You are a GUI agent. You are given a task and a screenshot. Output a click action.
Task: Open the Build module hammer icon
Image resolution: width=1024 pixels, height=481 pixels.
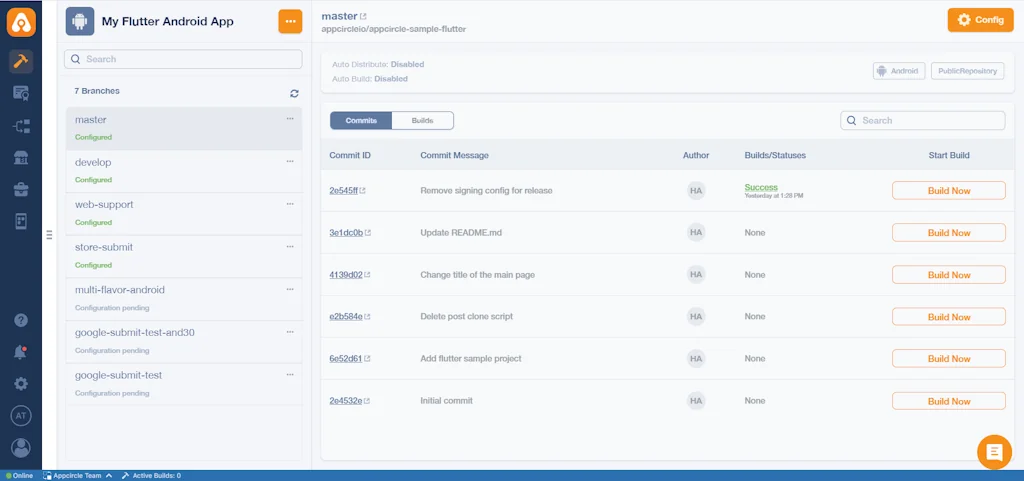[x=21, y=61]
